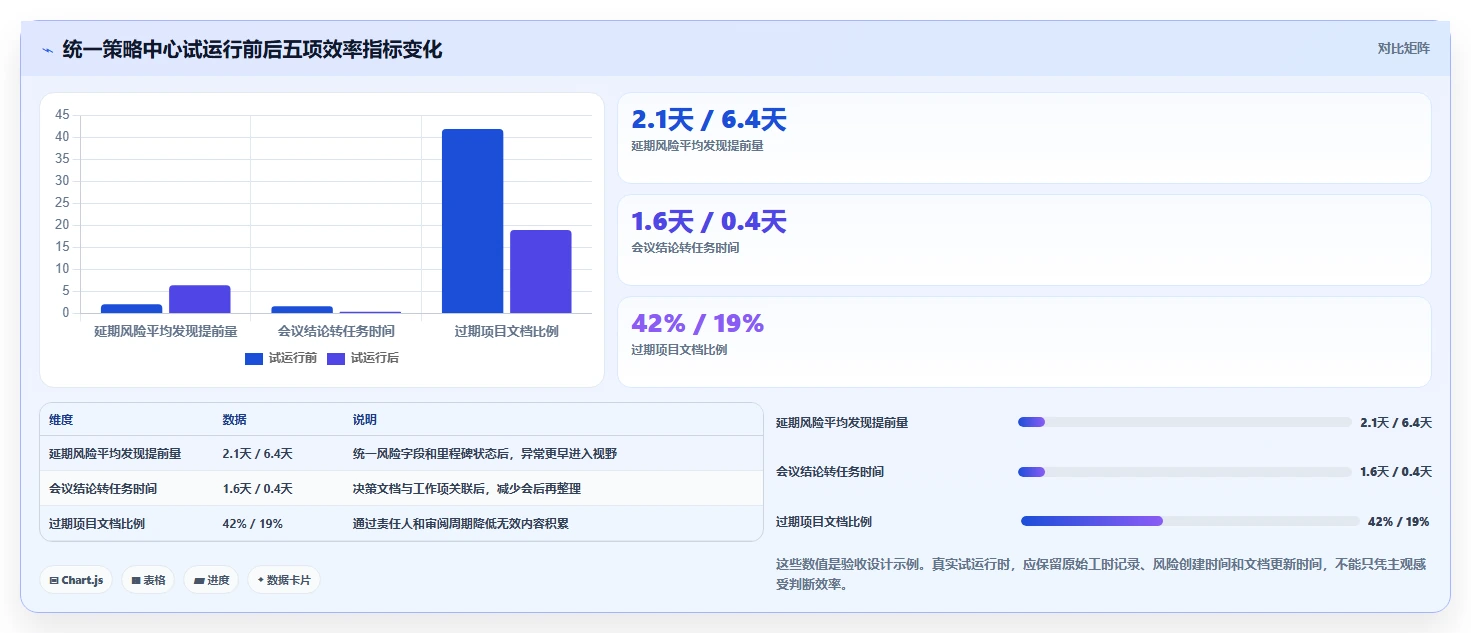Click table cell 42% / 19%
This screenshot has height=633, width=1471.
coord(252,524)
